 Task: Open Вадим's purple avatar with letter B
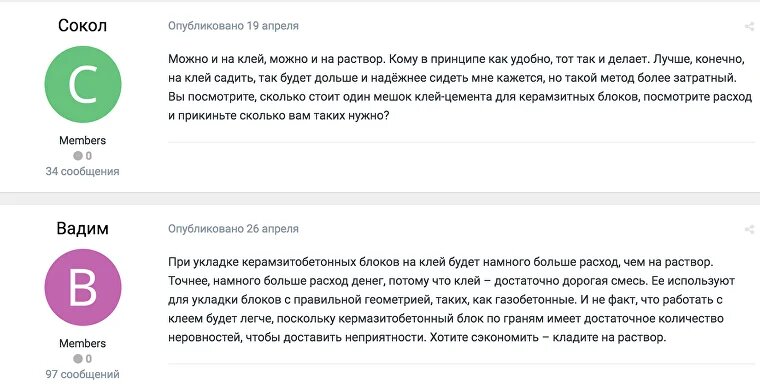[x=83, y=287]
